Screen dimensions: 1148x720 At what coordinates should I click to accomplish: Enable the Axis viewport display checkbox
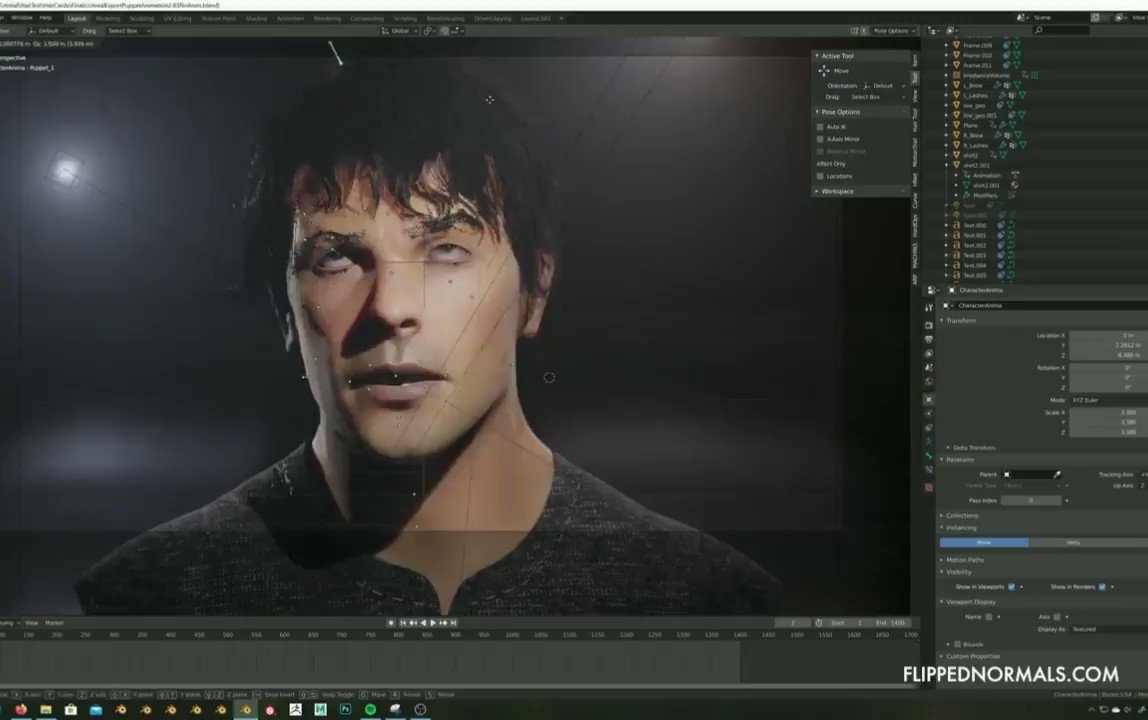click(x=1056, y=617)
